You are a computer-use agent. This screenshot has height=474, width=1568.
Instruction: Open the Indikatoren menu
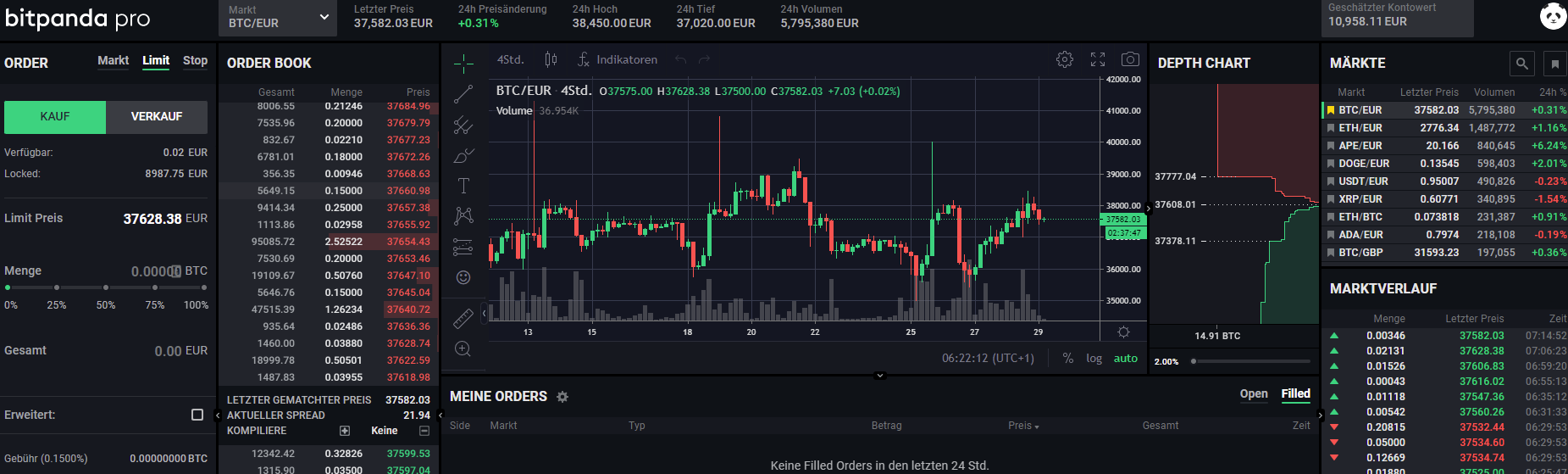[618, 59]
